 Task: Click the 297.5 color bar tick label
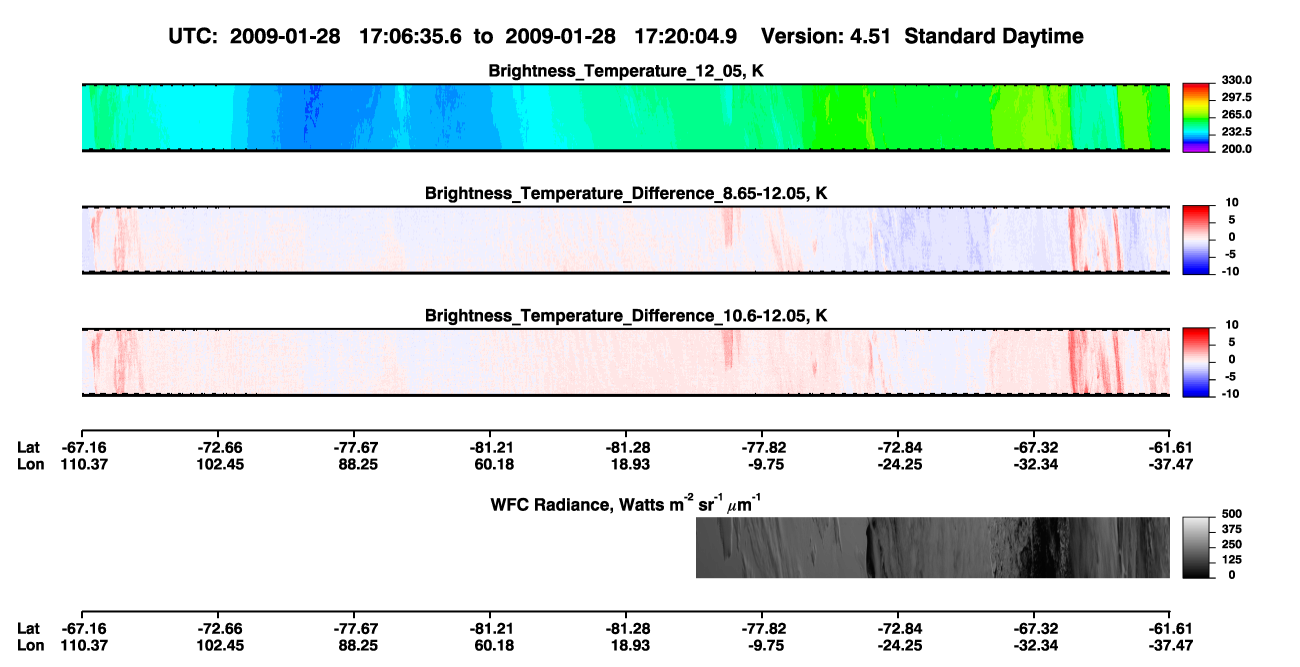(1238, 97)
